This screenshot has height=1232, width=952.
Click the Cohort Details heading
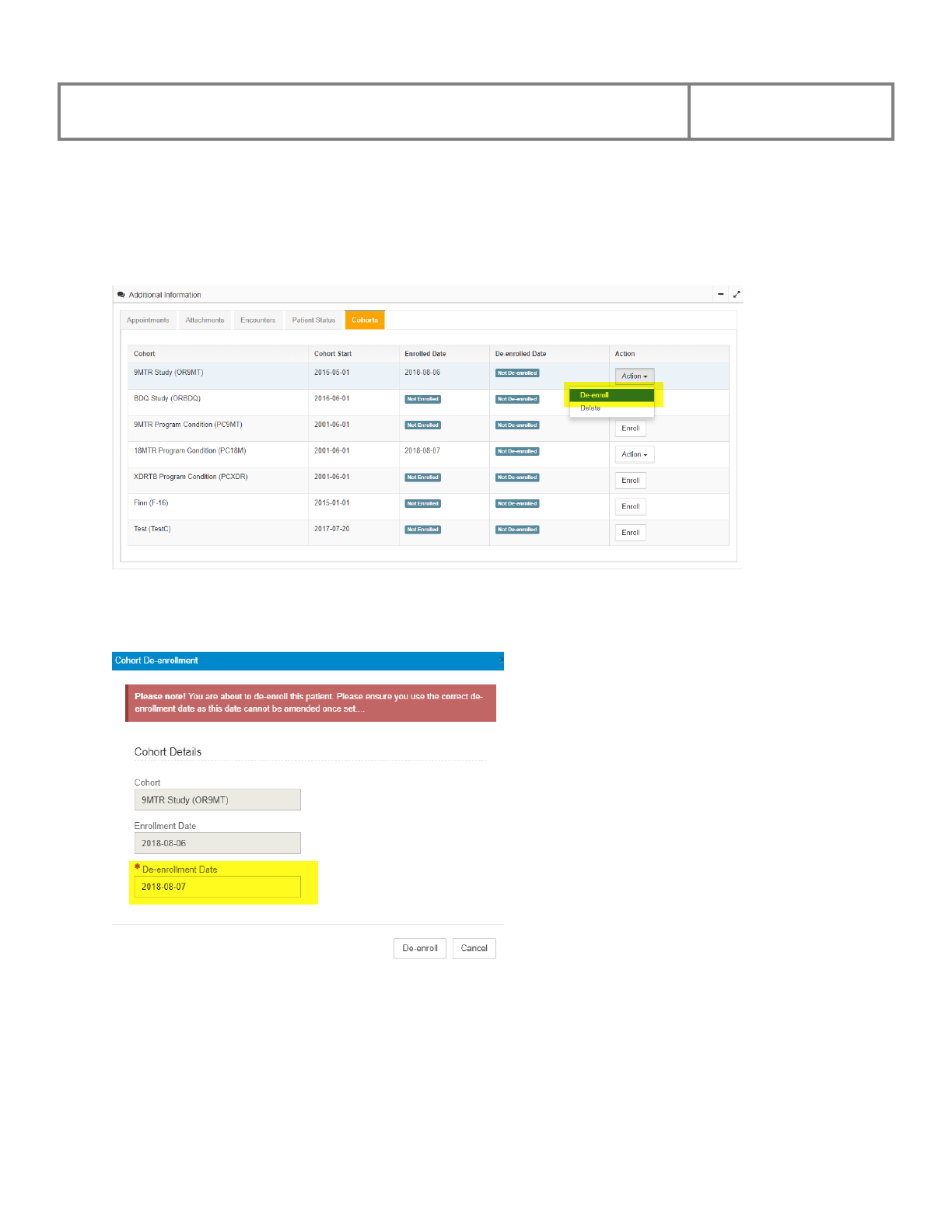[168, 752]
